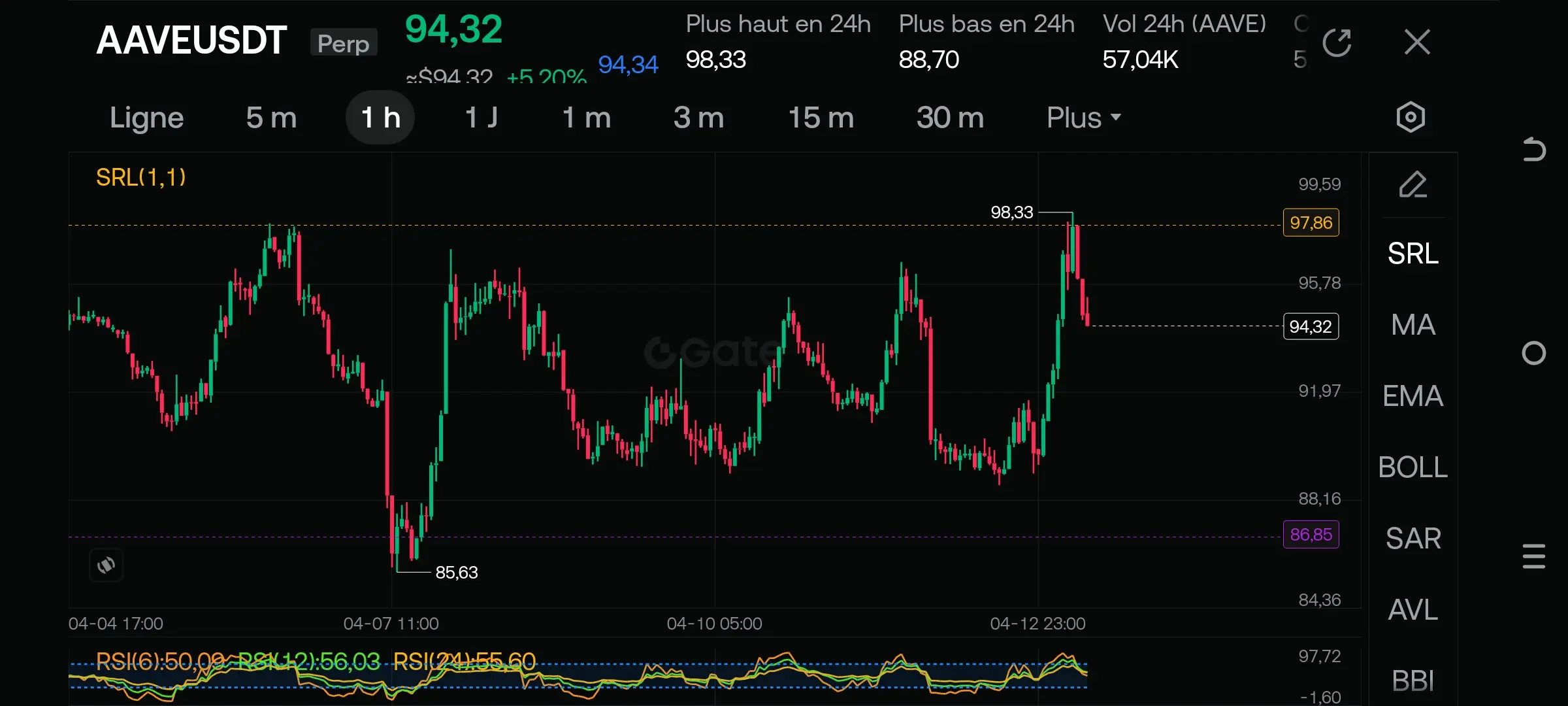Screen dimensions: 1568x706
Task: Click the rotate screen icon on chart
Action: pyautogui.click(x=106, y=565)
